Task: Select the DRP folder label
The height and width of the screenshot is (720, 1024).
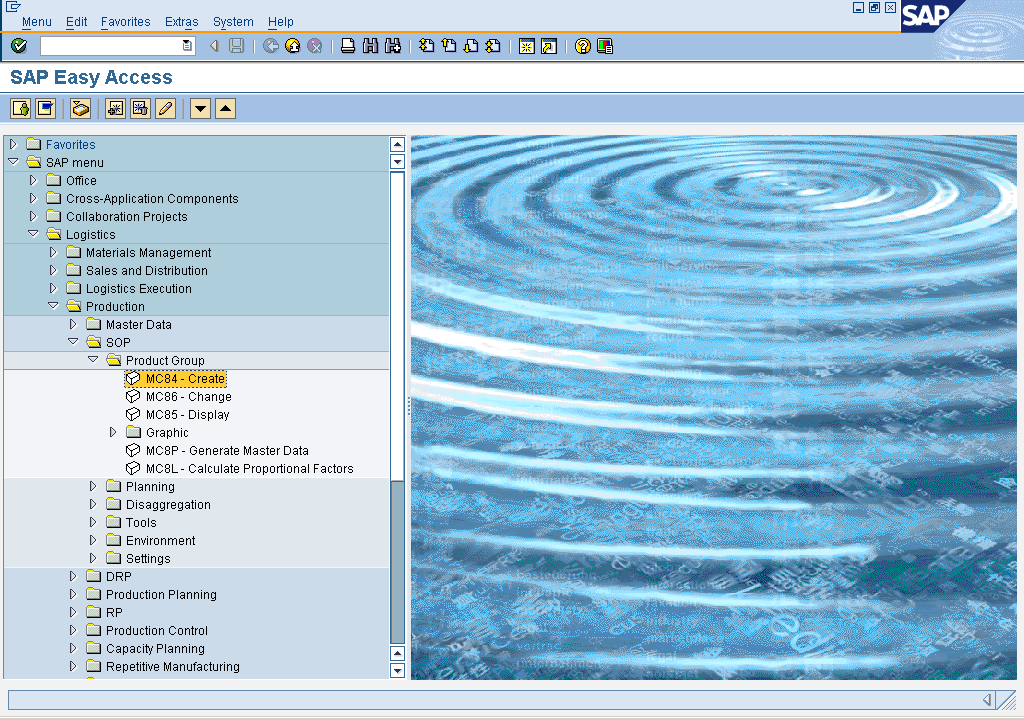Action: (x=119, y=576)
